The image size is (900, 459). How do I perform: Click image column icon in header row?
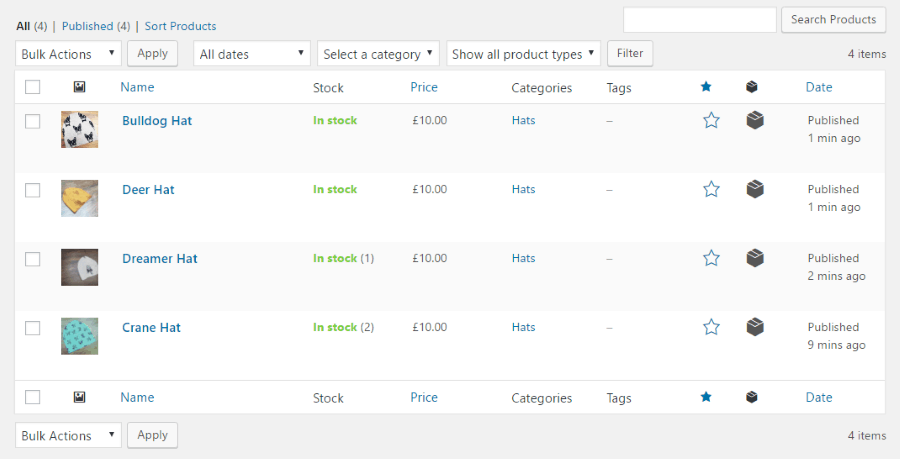tap(80, 87)
